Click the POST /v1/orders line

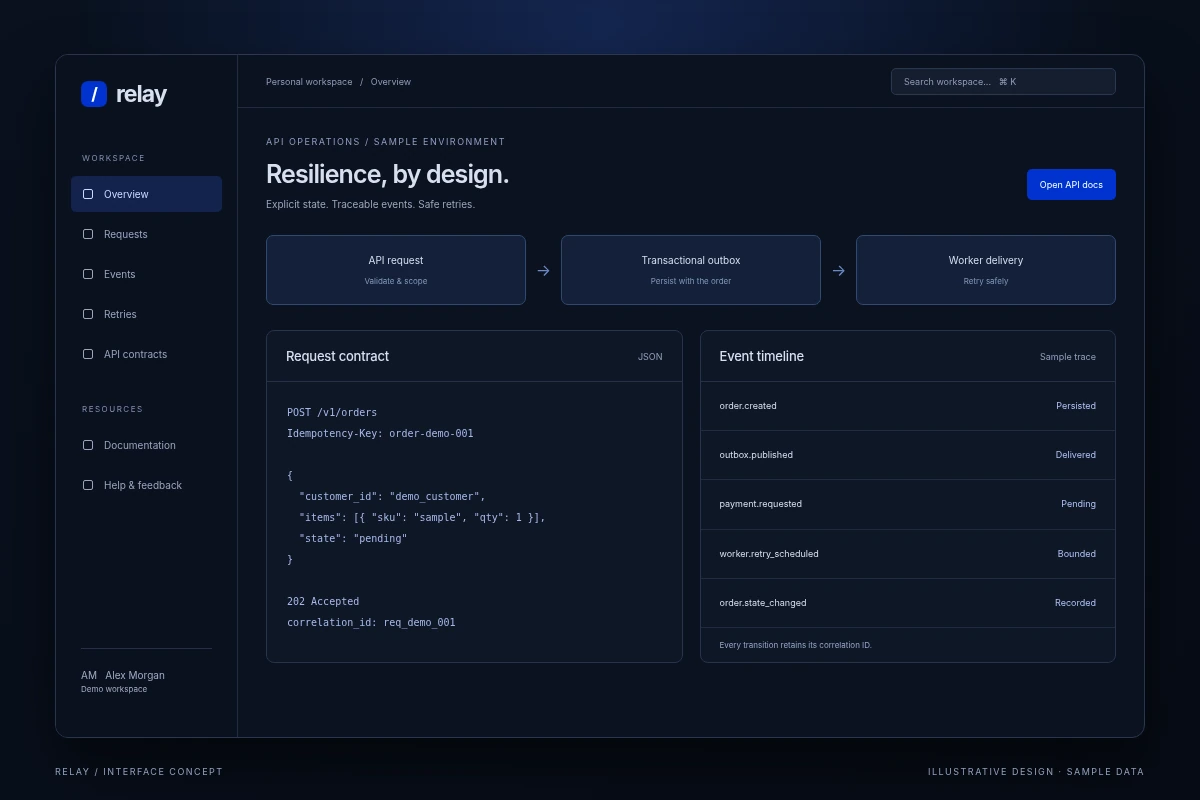tap(332, 412)
